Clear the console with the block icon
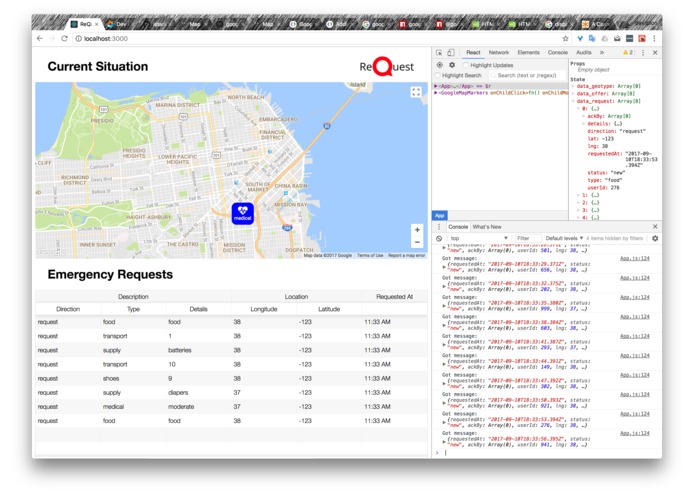The image size is (695, 494). [439, 238]
